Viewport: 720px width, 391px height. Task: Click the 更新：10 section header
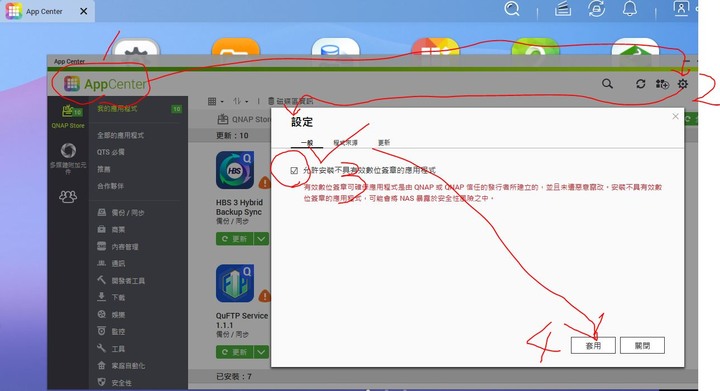coord(232,136)
